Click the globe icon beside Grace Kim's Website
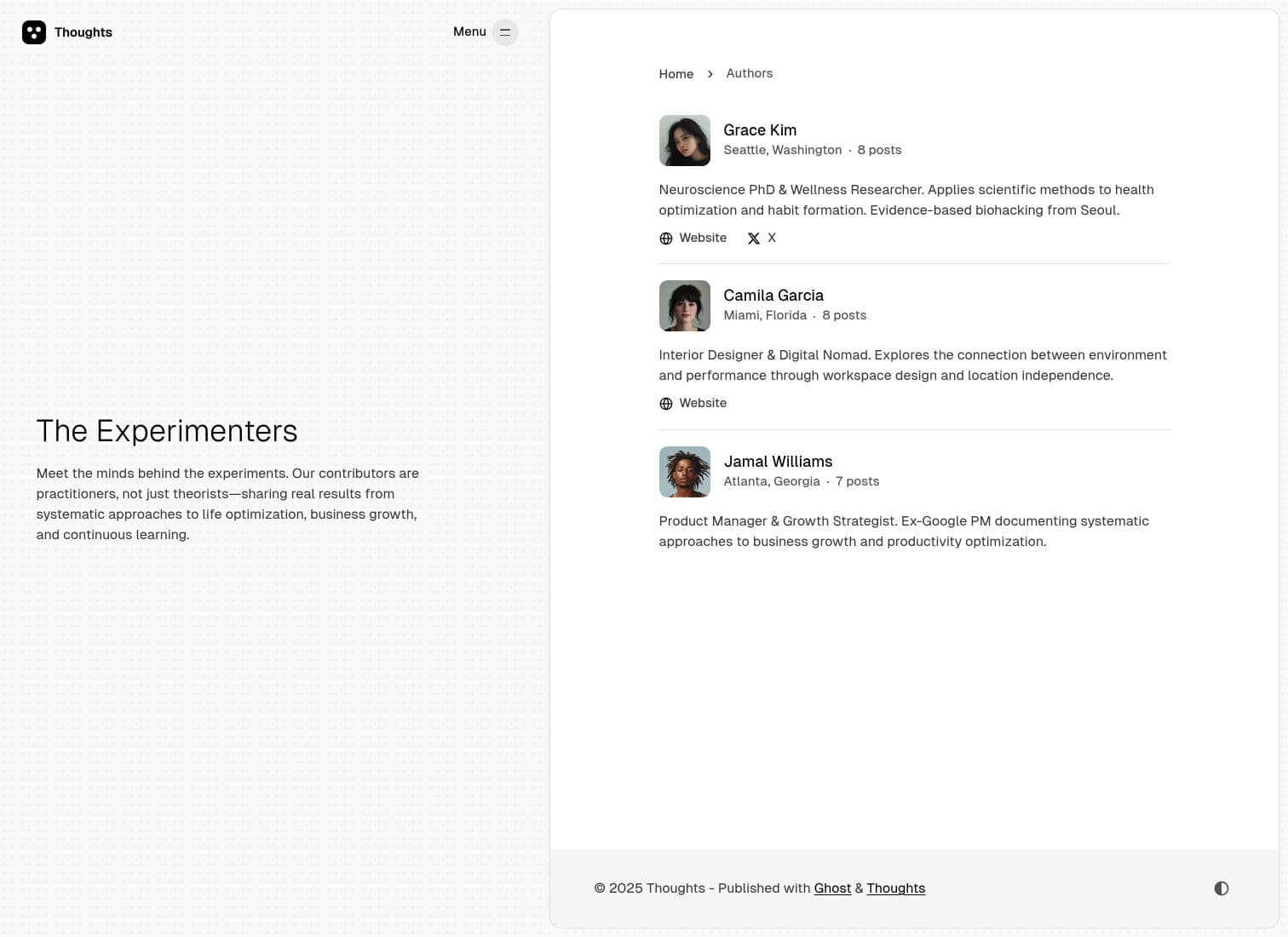This screenshot has width=1288, height=937. (x=666, y=239)
